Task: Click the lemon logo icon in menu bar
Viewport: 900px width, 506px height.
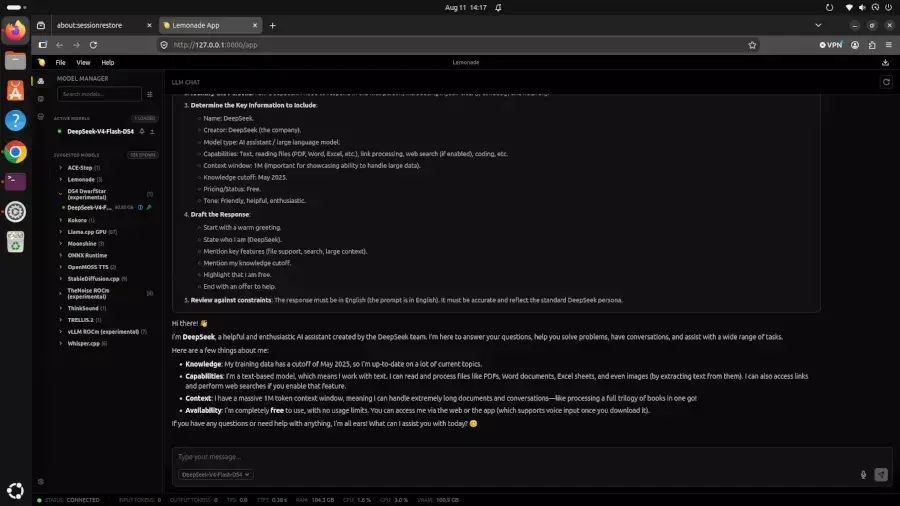Action: 41,63
